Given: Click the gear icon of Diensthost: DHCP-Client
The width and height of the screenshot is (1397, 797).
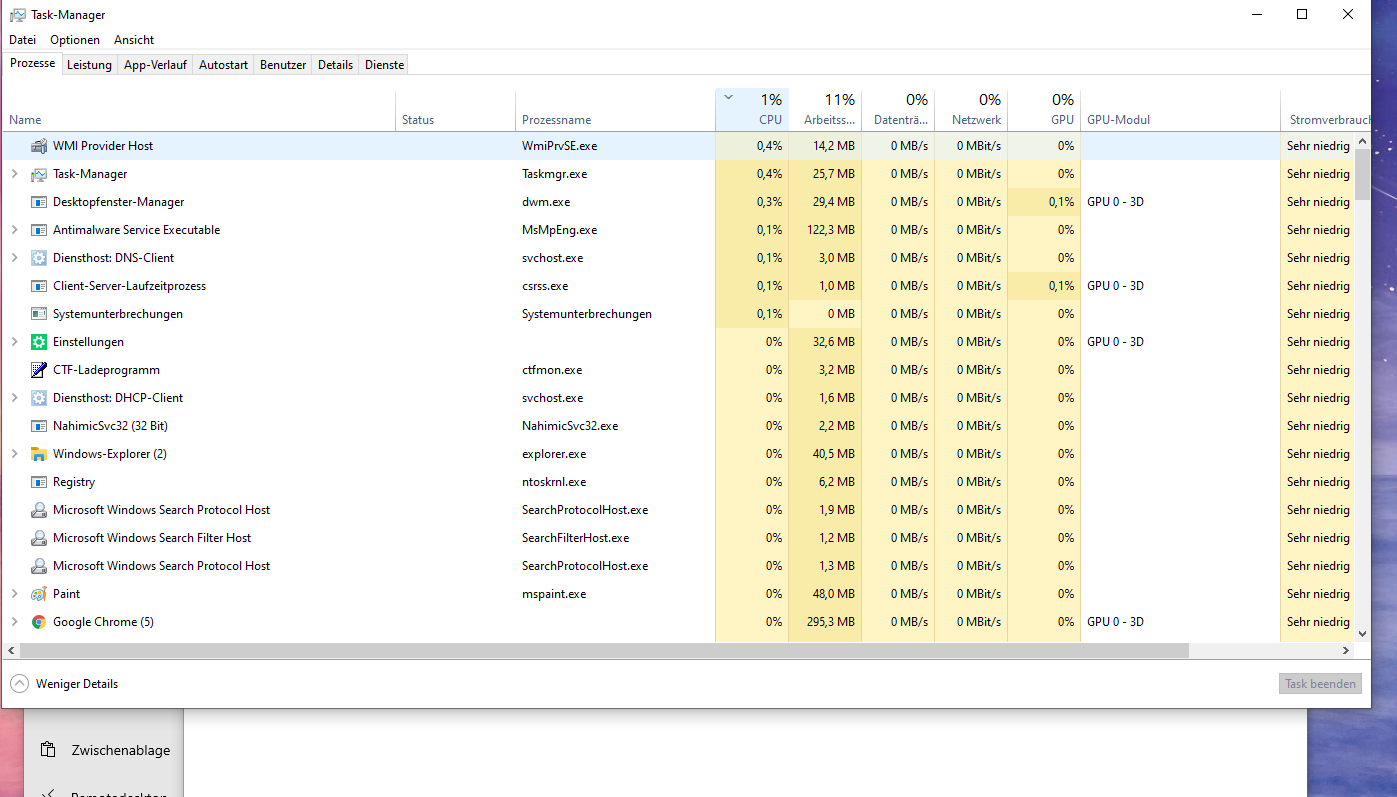Looking at the screenshot, I should (x=39, y=398).
